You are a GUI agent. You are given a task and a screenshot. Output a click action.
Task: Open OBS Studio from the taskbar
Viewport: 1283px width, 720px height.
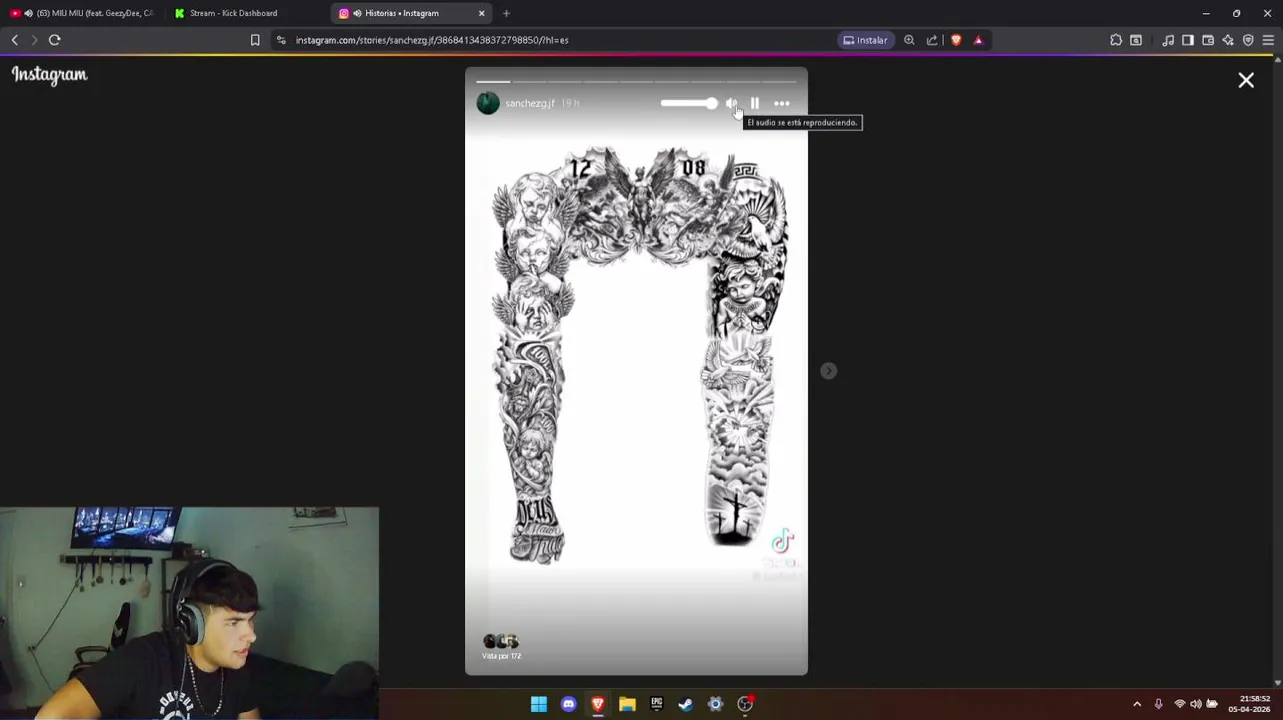(x=745, y=704)
